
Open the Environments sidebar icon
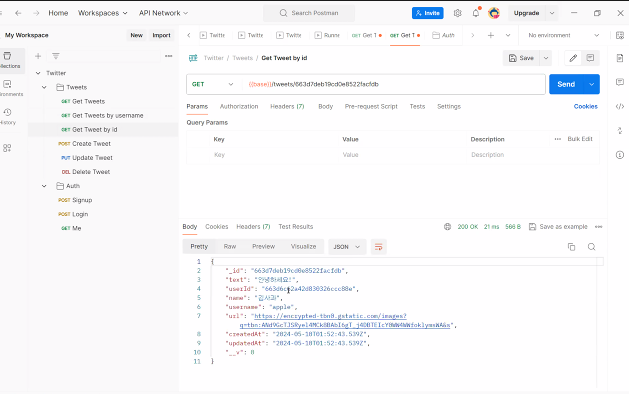[8, 88]
